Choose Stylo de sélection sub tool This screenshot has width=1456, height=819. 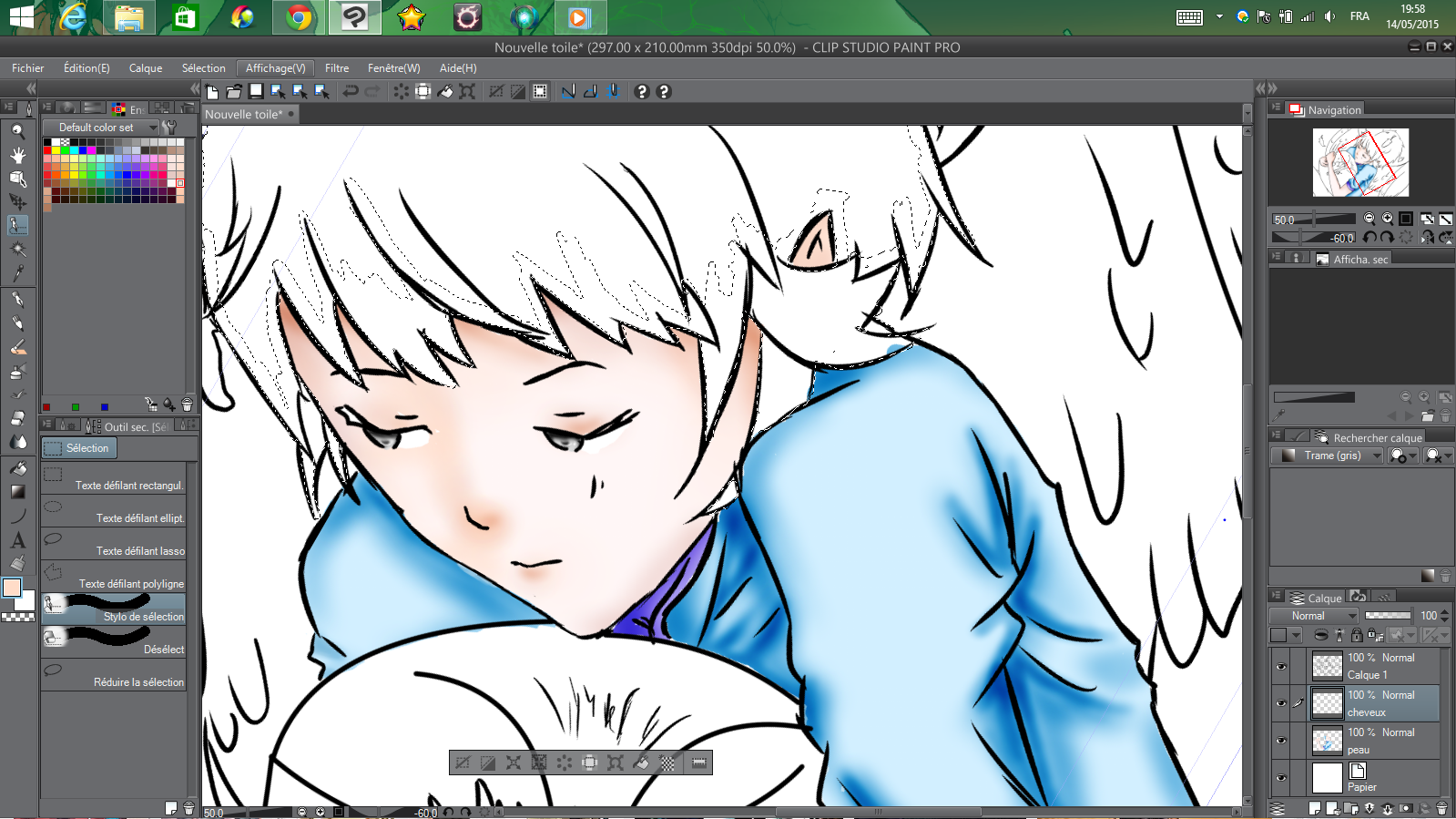tap(114, 609)
